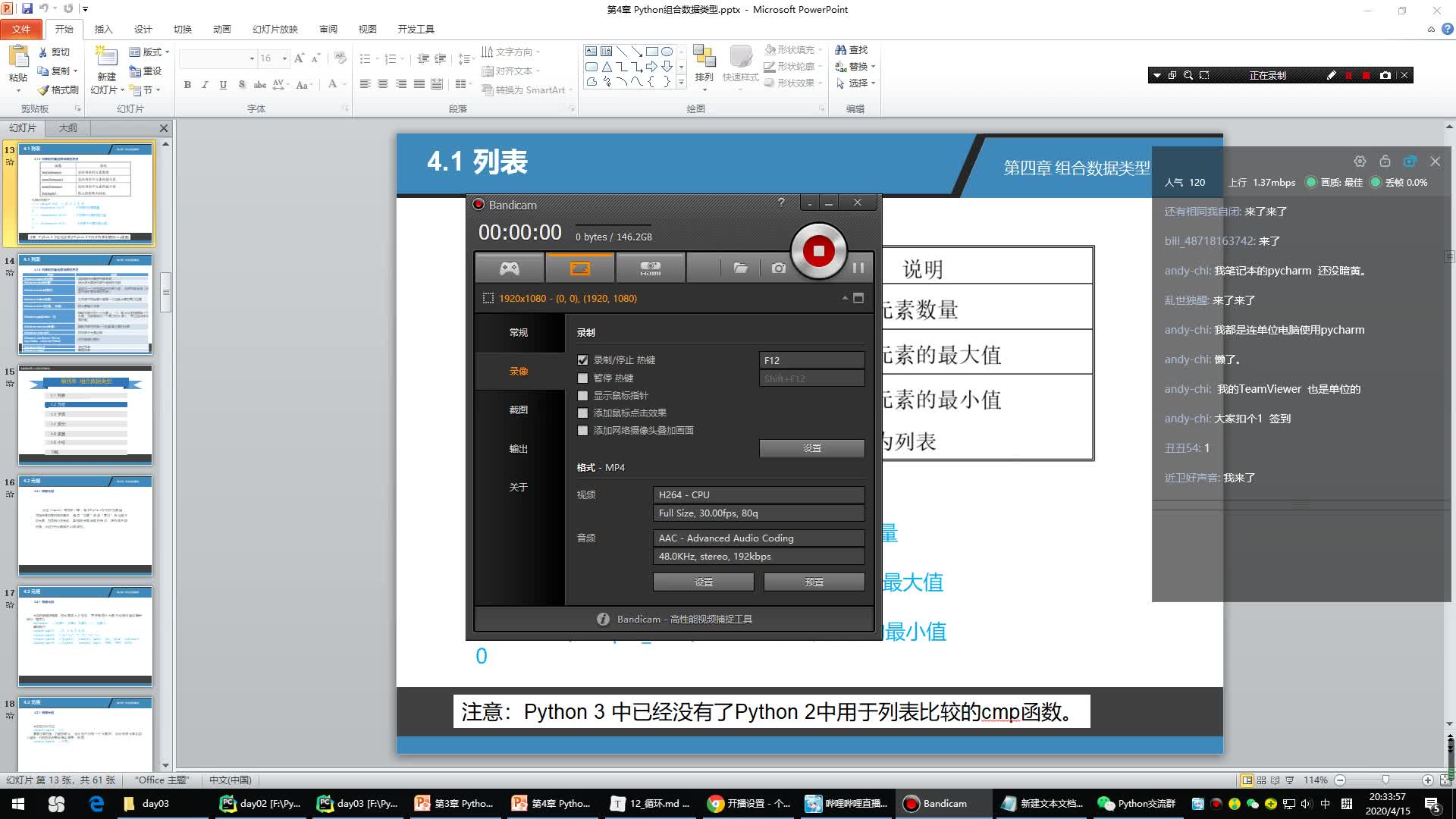Click the 预置 presets button
The width and height of the screenshot is (1456, 819).
coord(814,582)
